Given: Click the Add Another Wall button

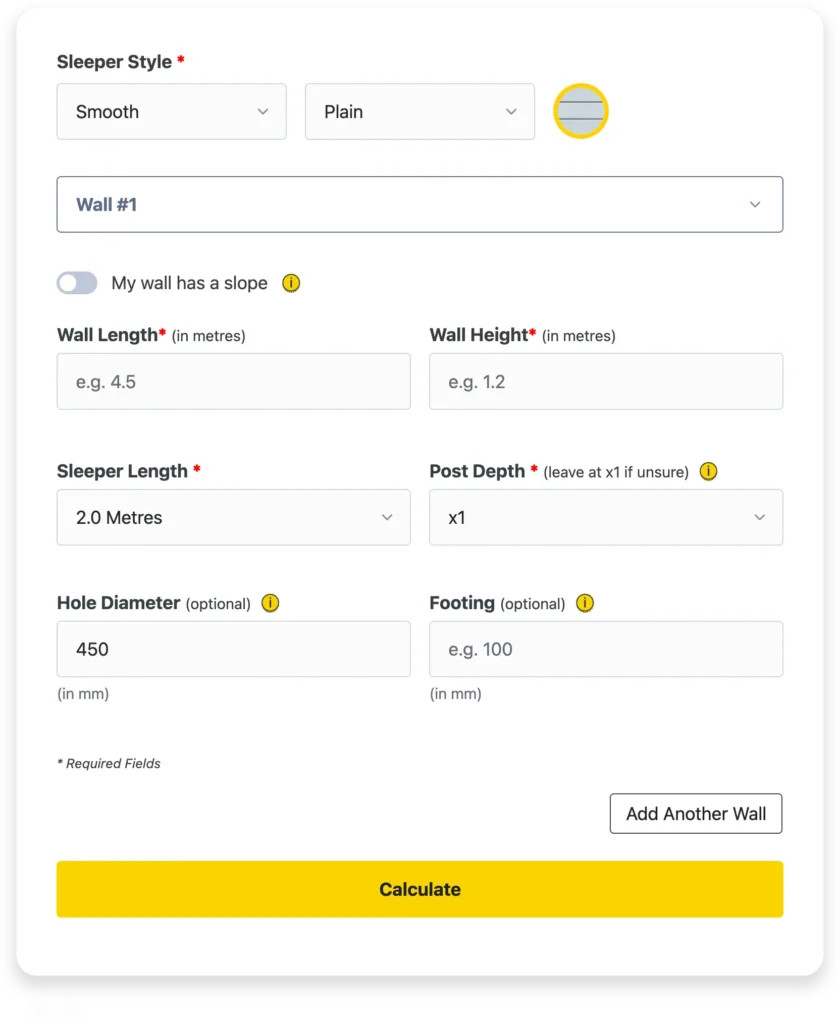Looking at the screenshot, I should click(696, 814).
